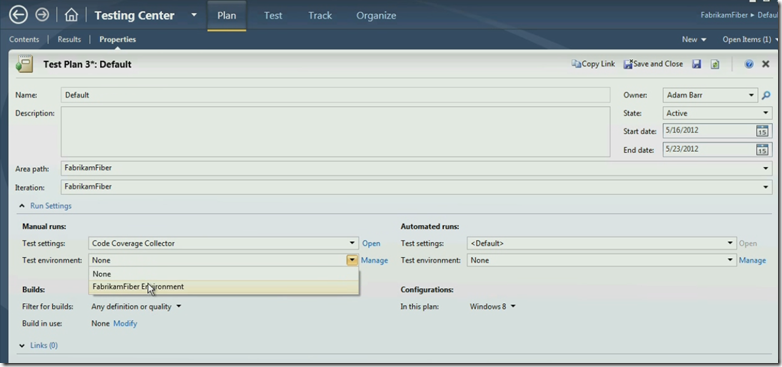Open the Contents sub-tab
782x367 pixels.
coord(24,39)
